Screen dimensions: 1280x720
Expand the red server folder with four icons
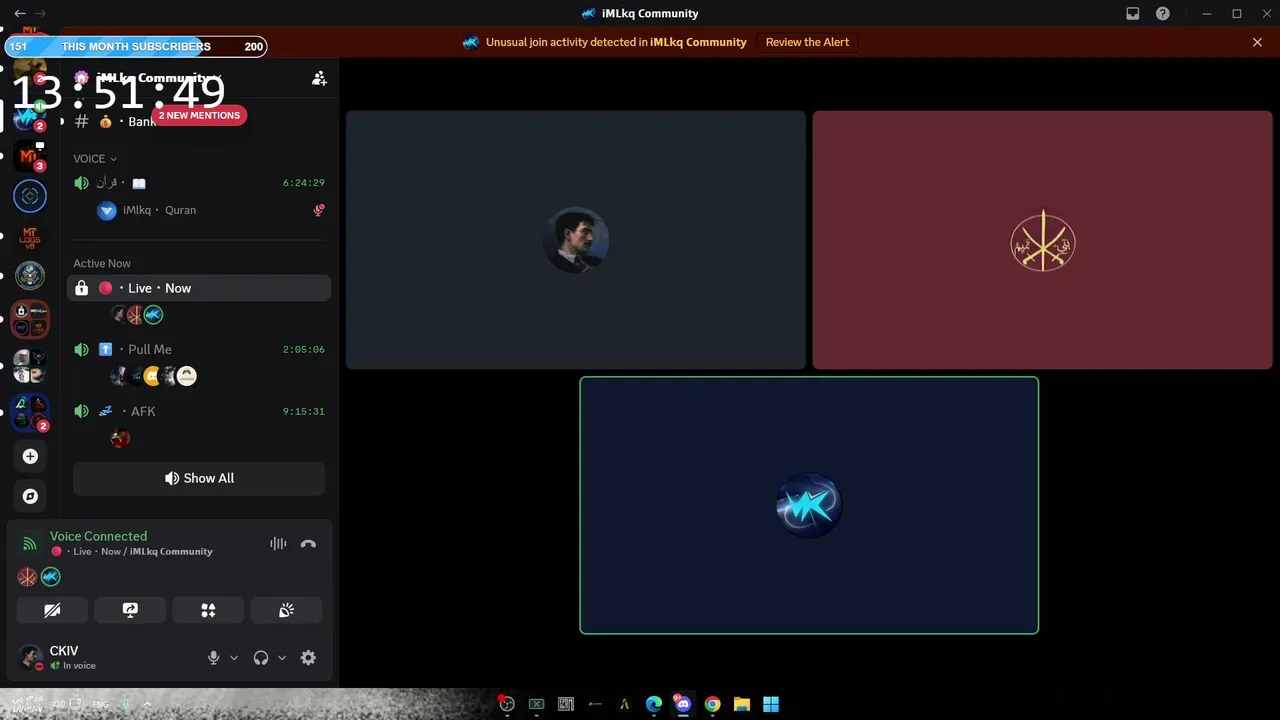(x=30, y=320)
